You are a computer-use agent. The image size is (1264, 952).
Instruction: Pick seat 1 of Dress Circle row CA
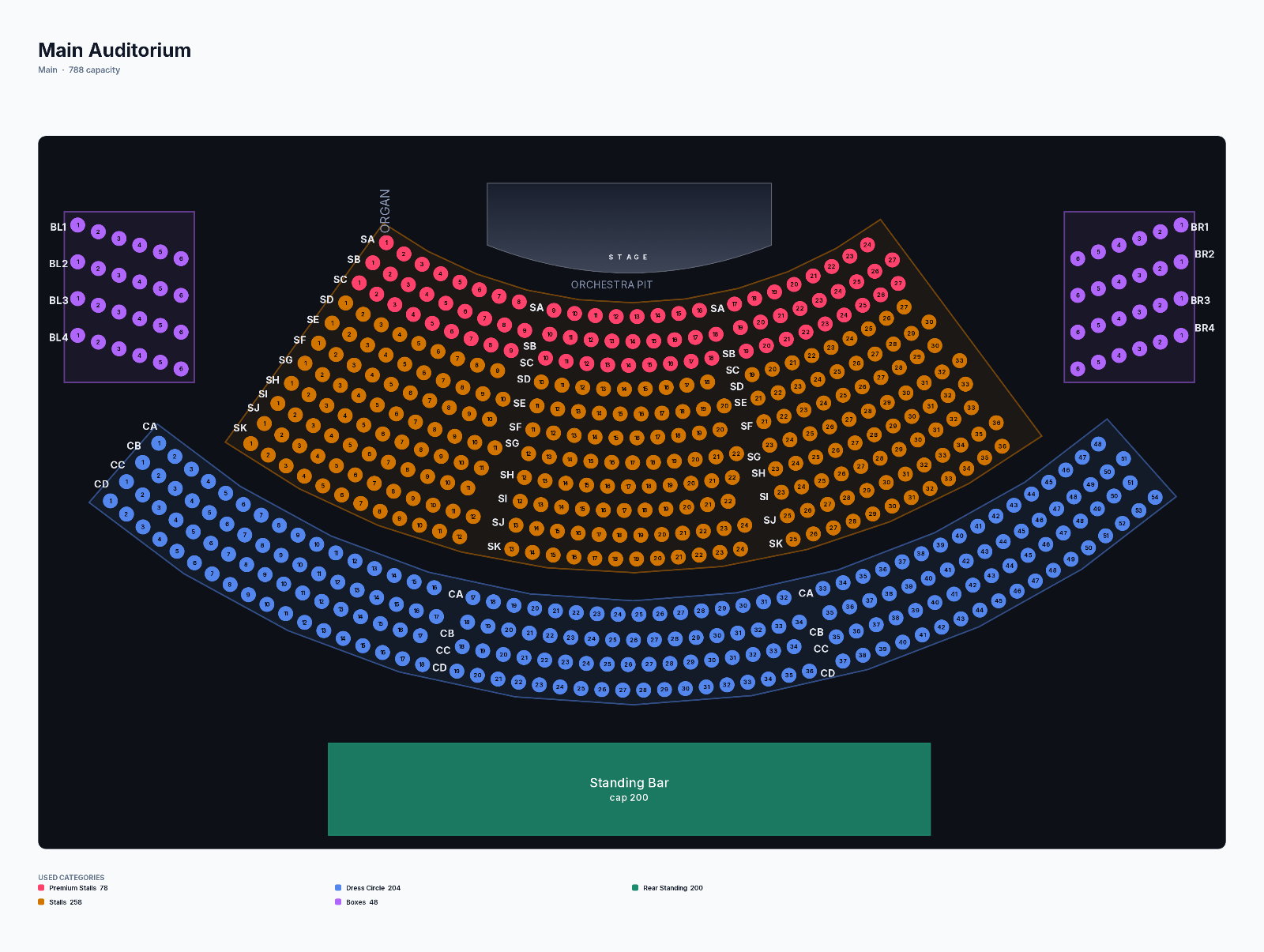tap(159, 443)
